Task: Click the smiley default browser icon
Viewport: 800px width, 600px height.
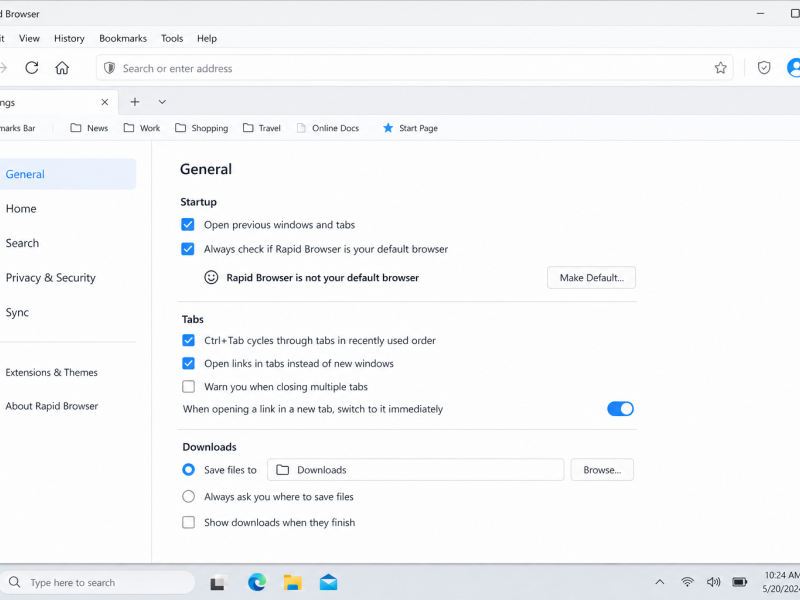Action: (211, 278)
